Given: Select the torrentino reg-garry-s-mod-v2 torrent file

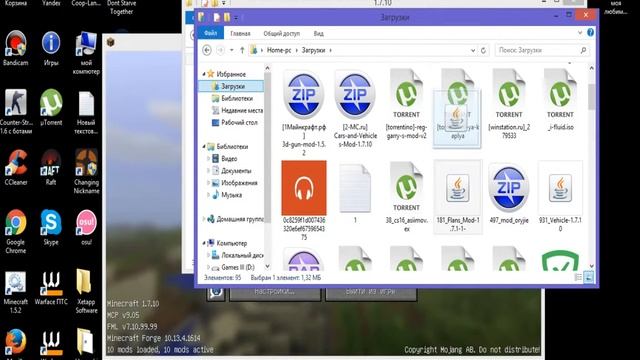Looking at the screenshot, I should (x=406, y=104).
